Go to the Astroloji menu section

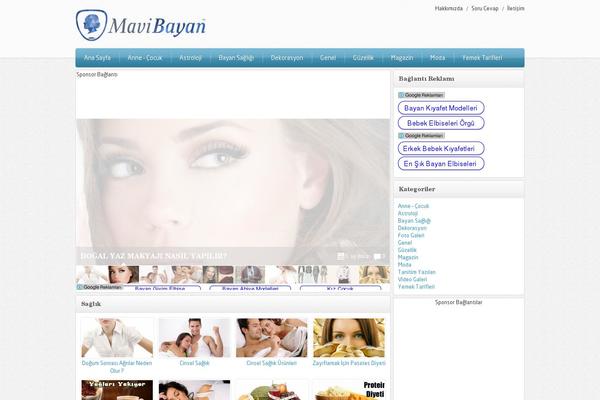click(191, 58)
